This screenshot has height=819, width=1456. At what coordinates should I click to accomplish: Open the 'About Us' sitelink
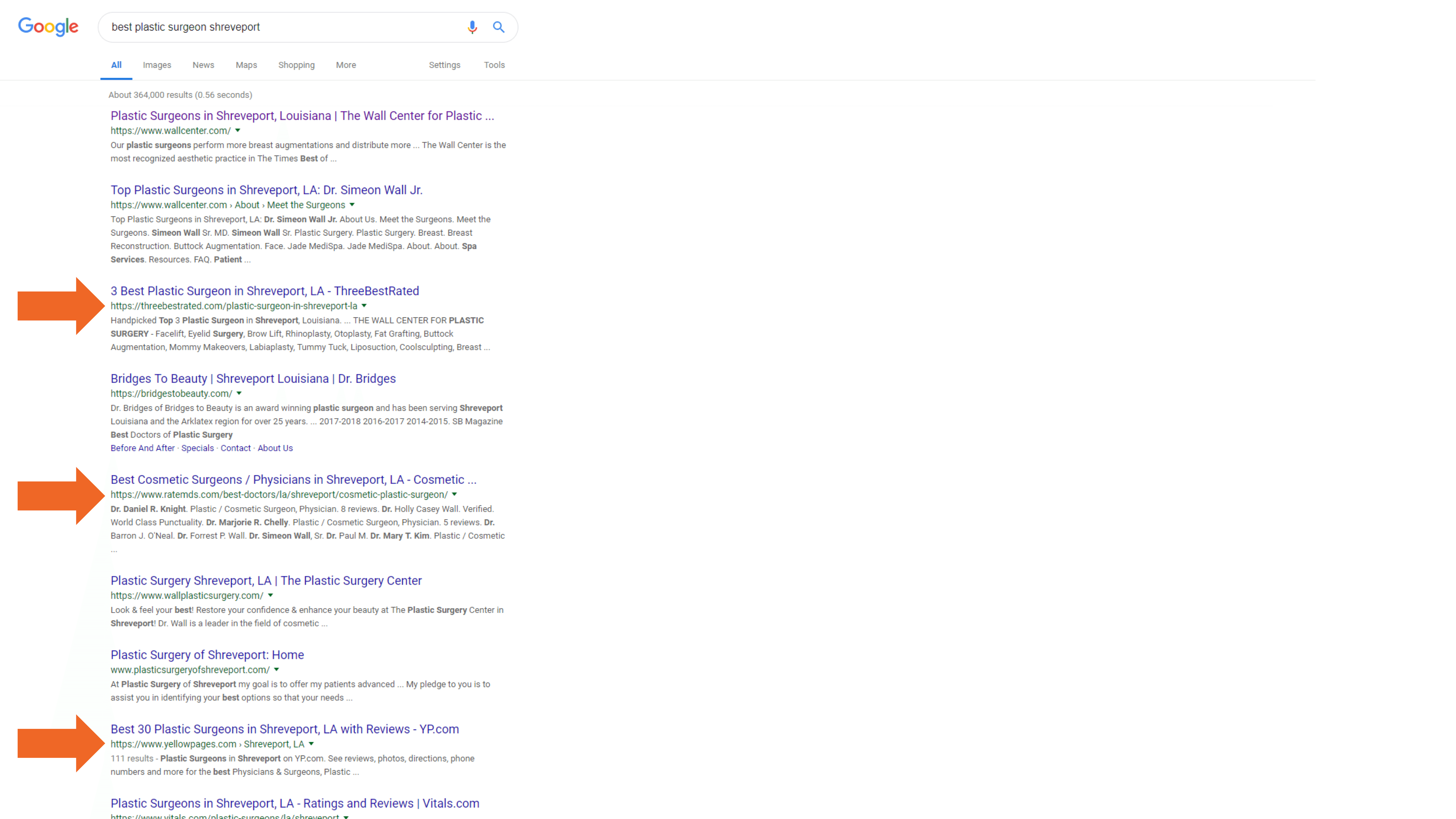275,448
